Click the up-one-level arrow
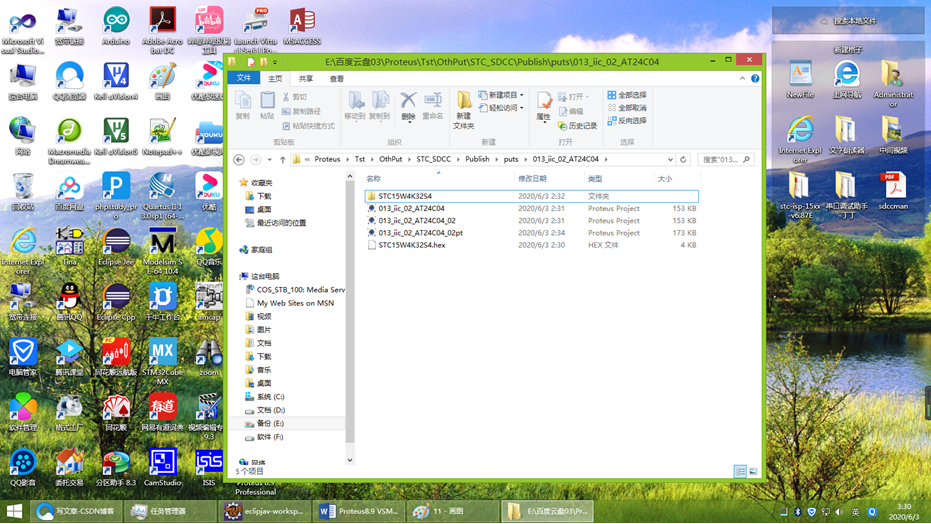Viewport: 931px width, 524px height. point(283,159)
